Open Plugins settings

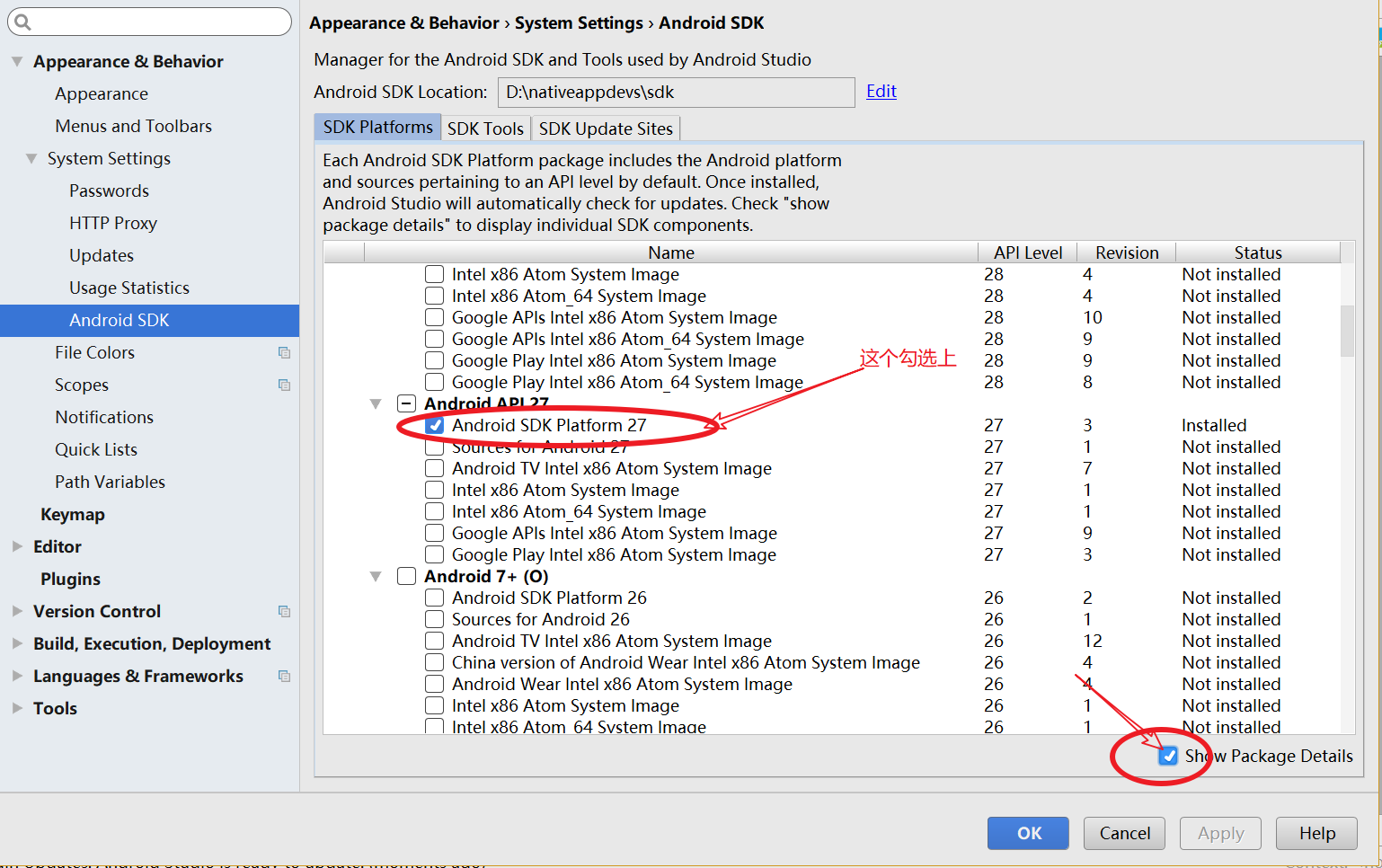click(x=70, y=579)
